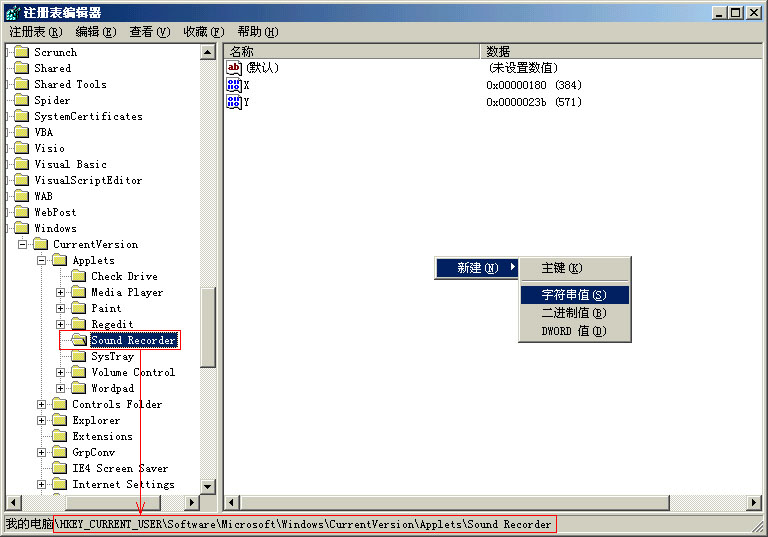Click the WAB folder icon

click(x=22, y=196)
